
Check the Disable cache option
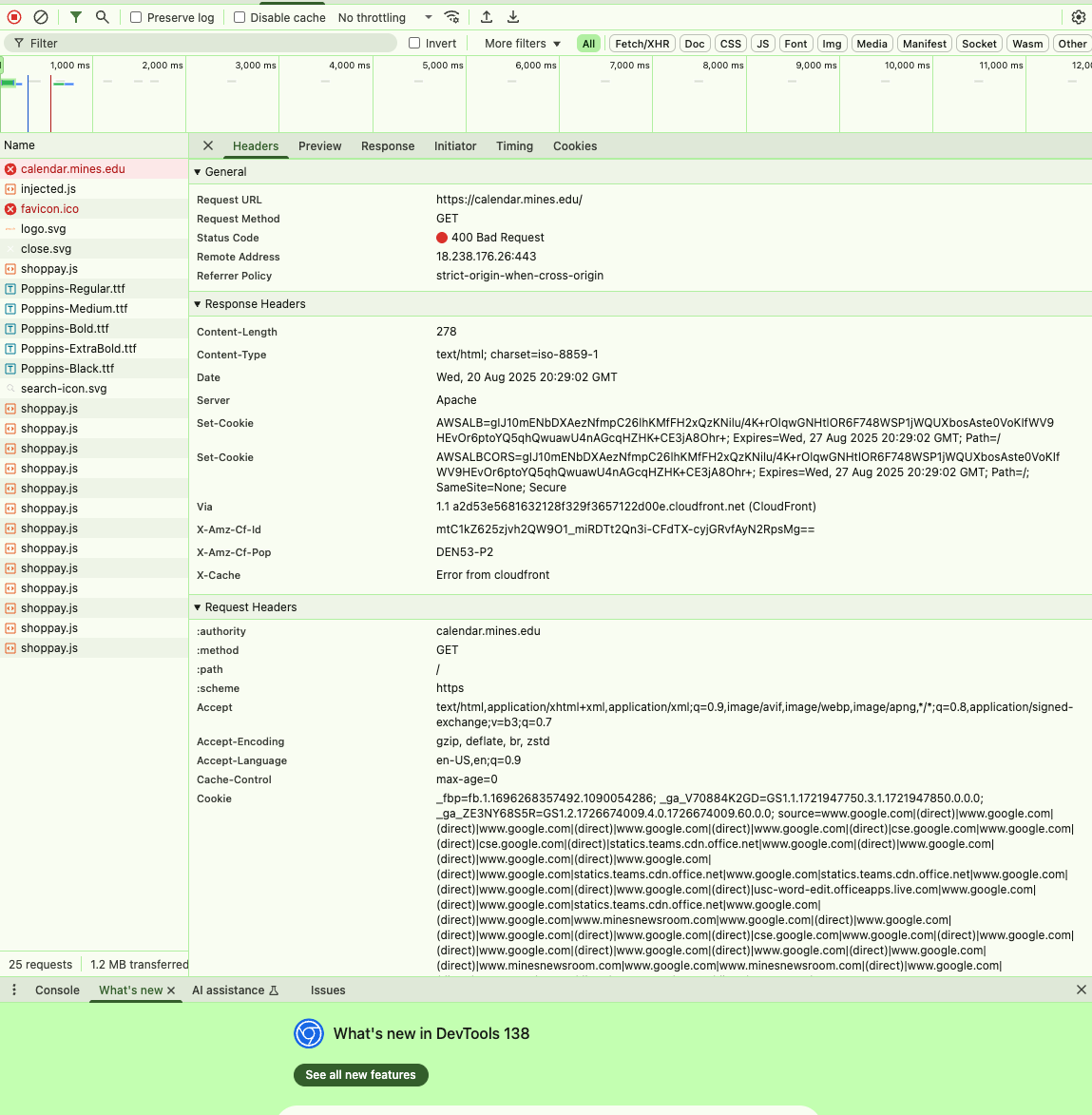coord(239,17)
